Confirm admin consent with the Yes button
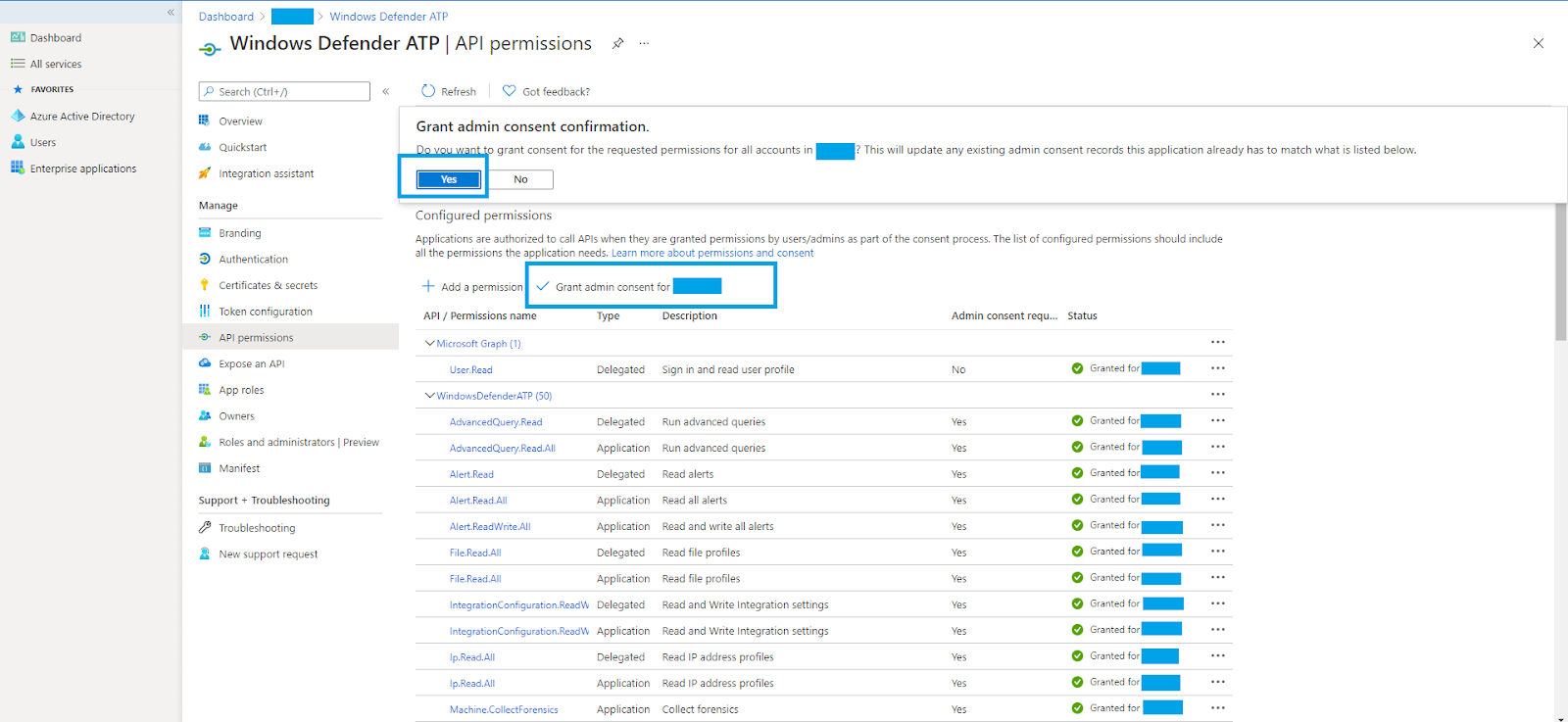Screen dimensions: 1568x722 coord(449,179)
